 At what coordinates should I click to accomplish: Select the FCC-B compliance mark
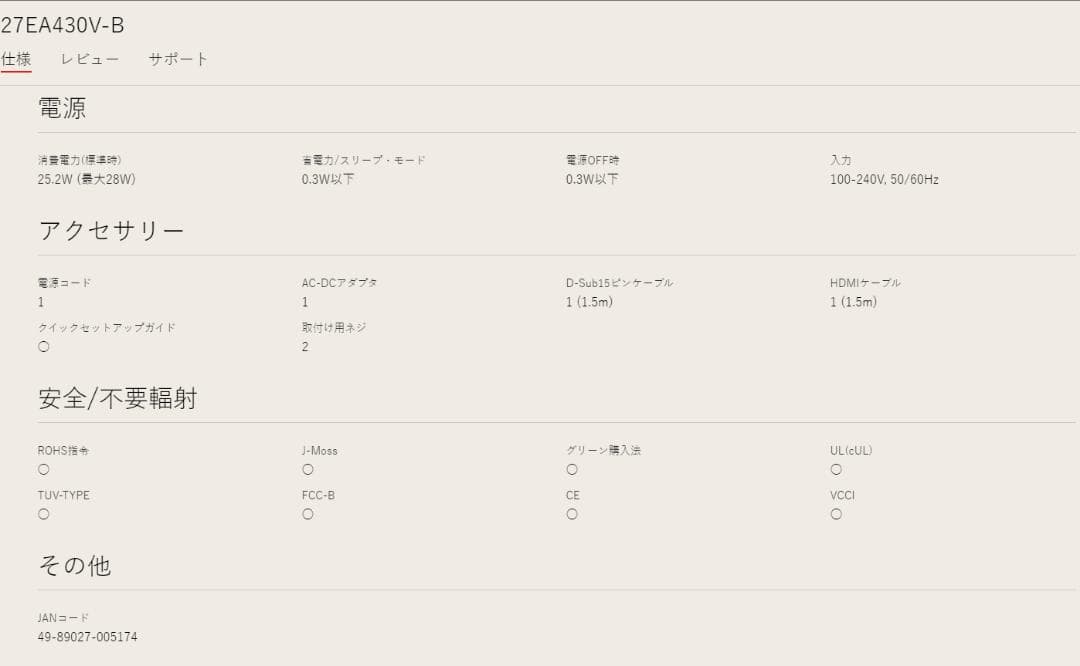pos(307,513)
